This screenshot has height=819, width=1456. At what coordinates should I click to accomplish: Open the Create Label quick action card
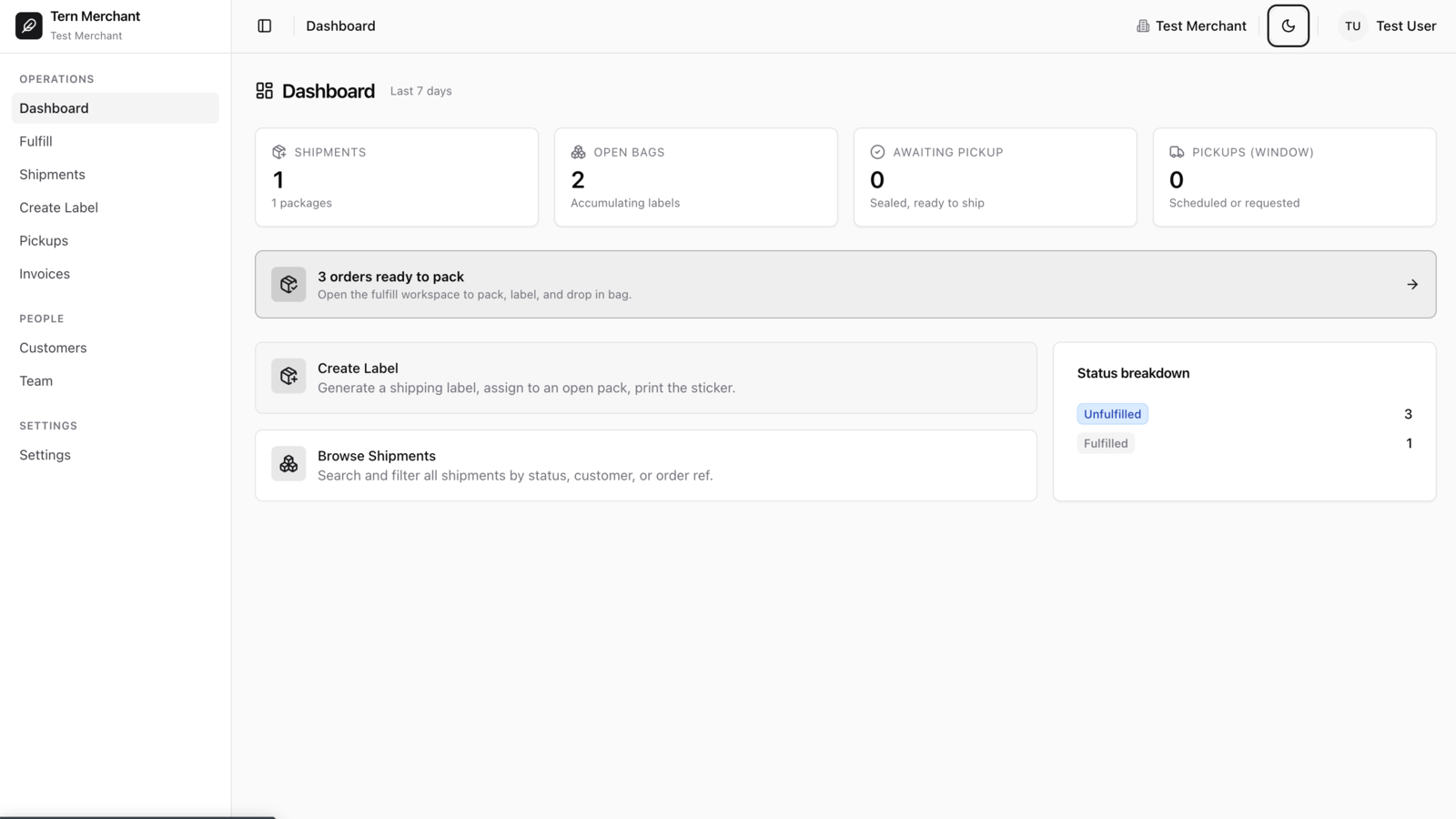[646, 378]
